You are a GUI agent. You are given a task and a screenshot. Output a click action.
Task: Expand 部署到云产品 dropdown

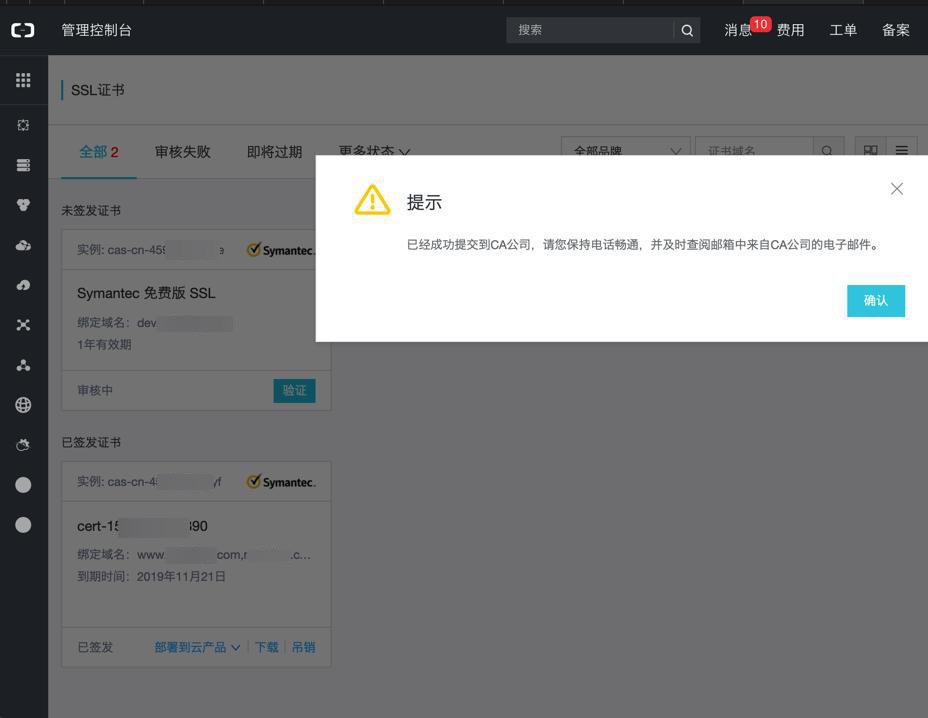[x=197, y=648]
